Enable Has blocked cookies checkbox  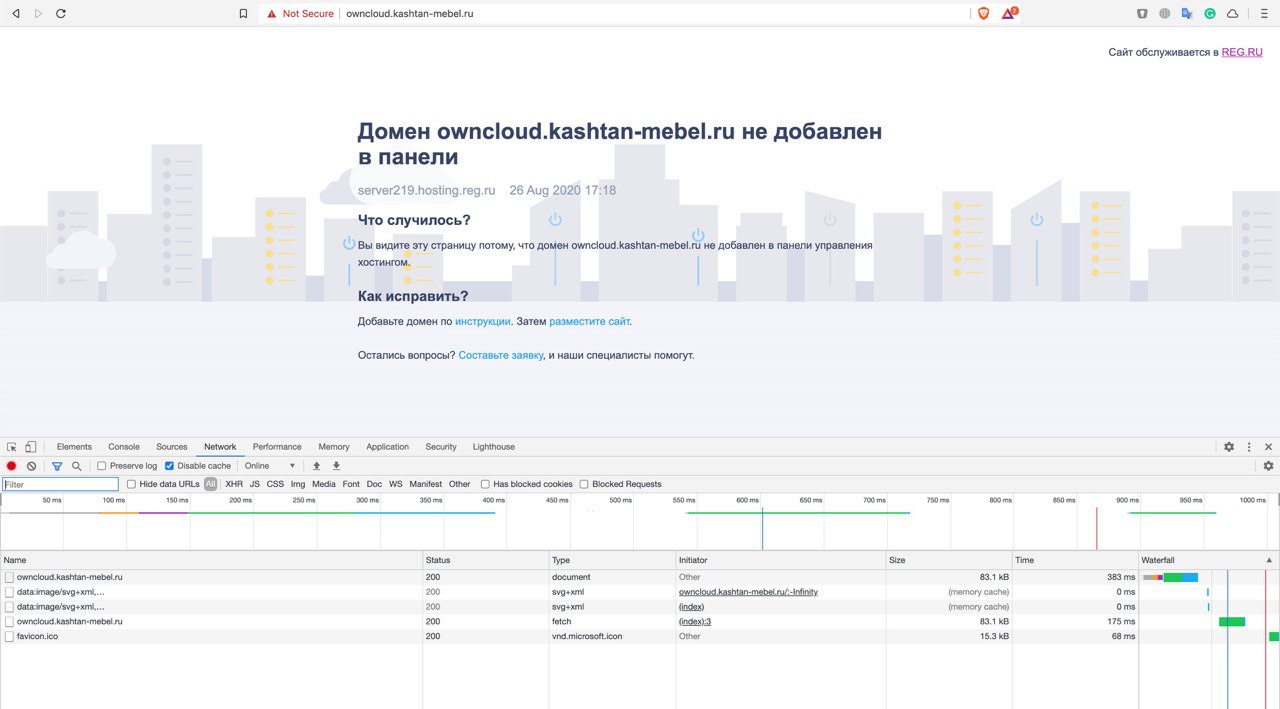click(x=485, y=484)
